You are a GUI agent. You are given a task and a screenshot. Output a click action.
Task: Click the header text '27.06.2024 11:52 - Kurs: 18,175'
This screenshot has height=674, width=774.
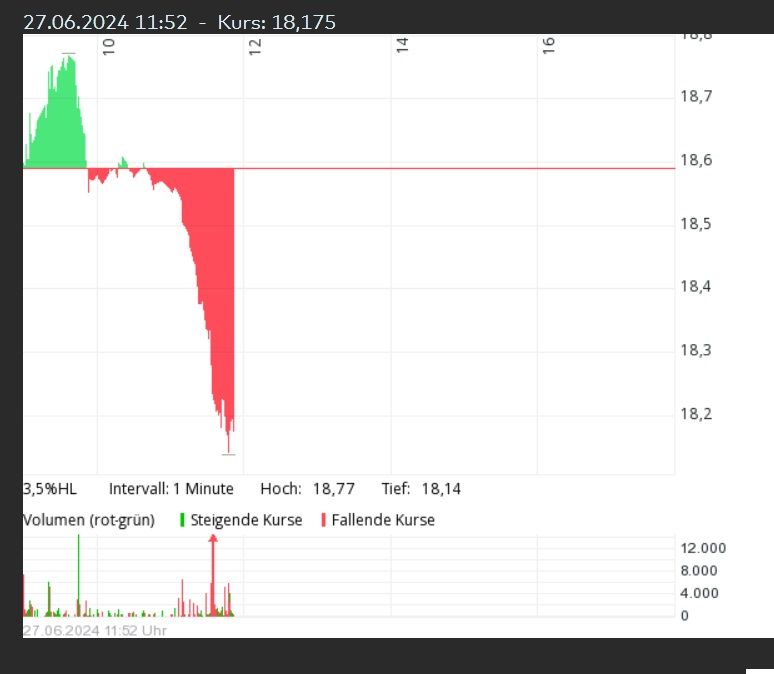tap(180, 22)
